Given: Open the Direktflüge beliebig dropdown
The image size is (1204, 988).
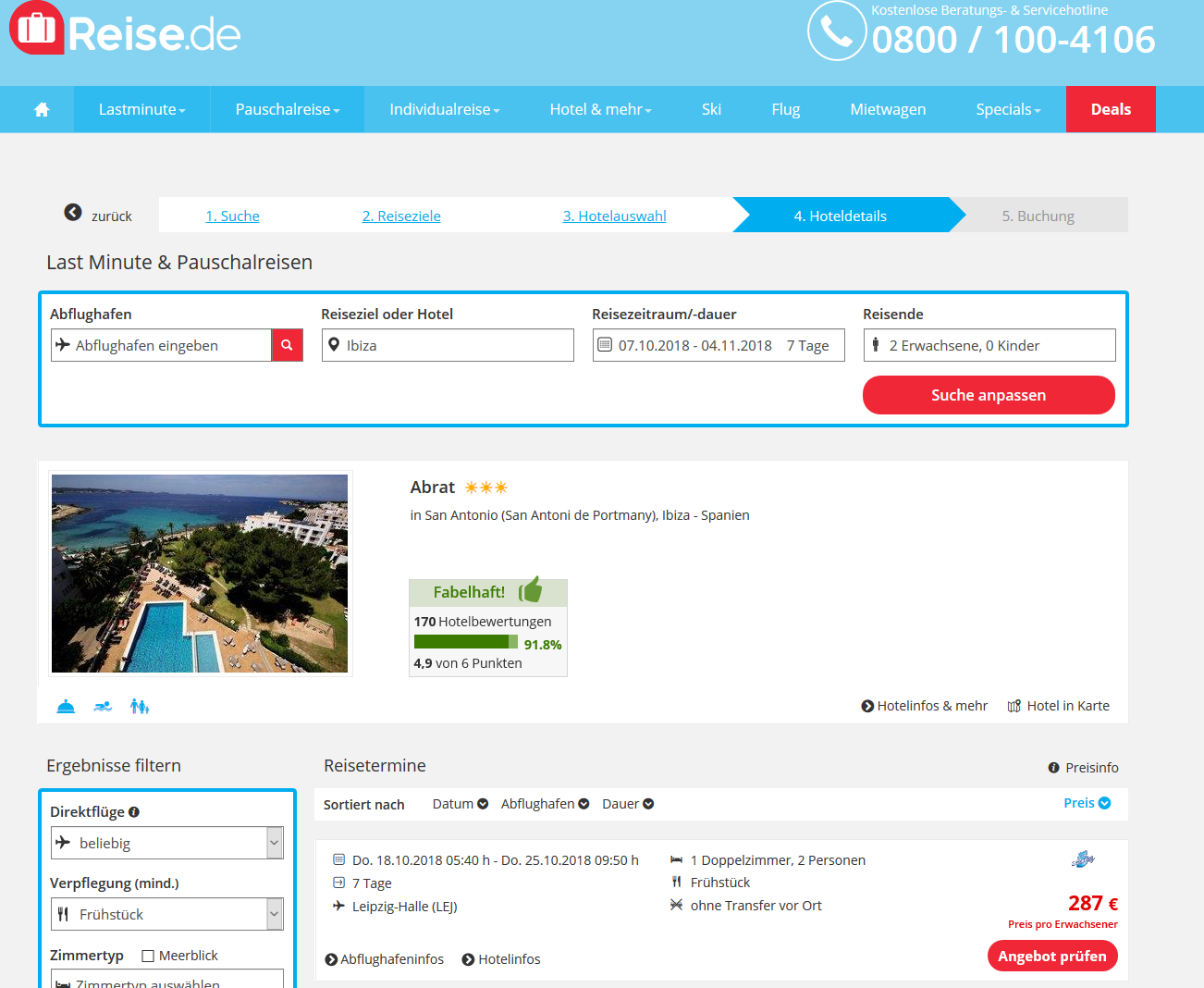Looking at the screenshot, I should point(167,843).
